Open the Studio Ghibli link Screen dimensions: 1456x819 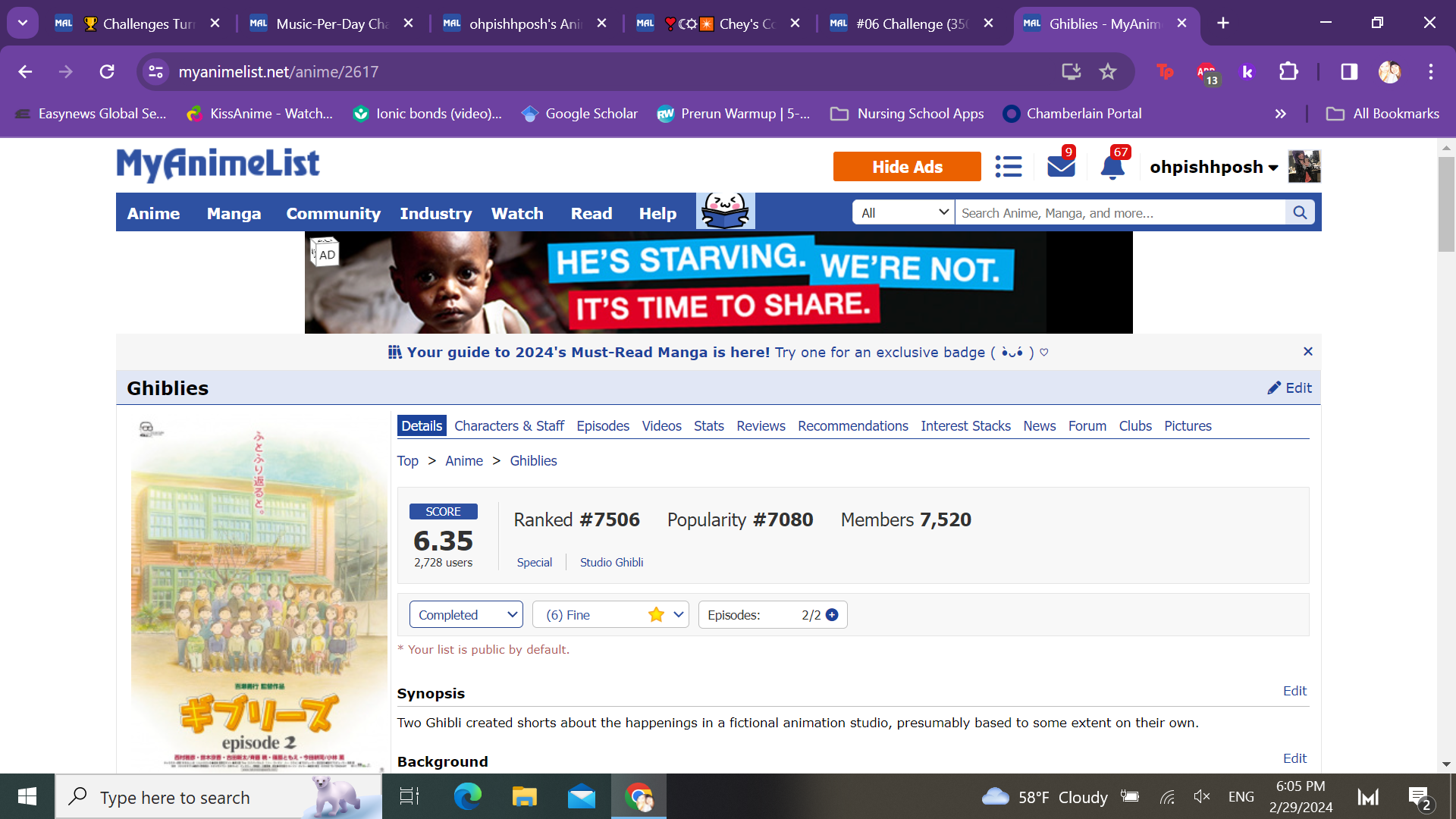point(611,563)
